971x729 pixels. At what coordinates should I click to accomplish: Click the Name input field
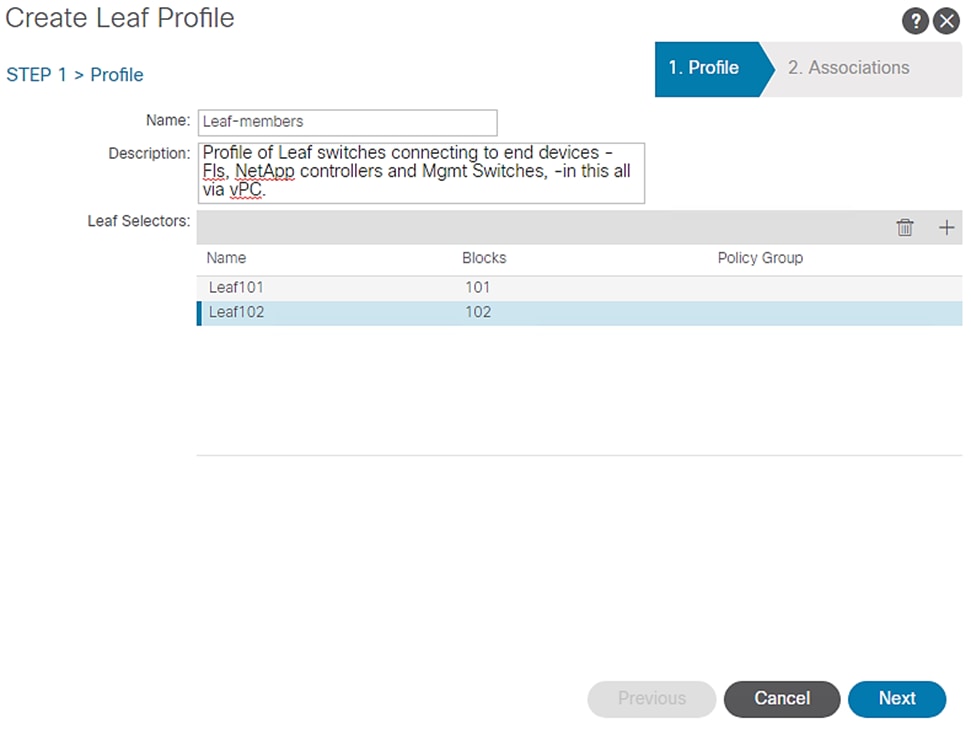[x=347, y=122]
